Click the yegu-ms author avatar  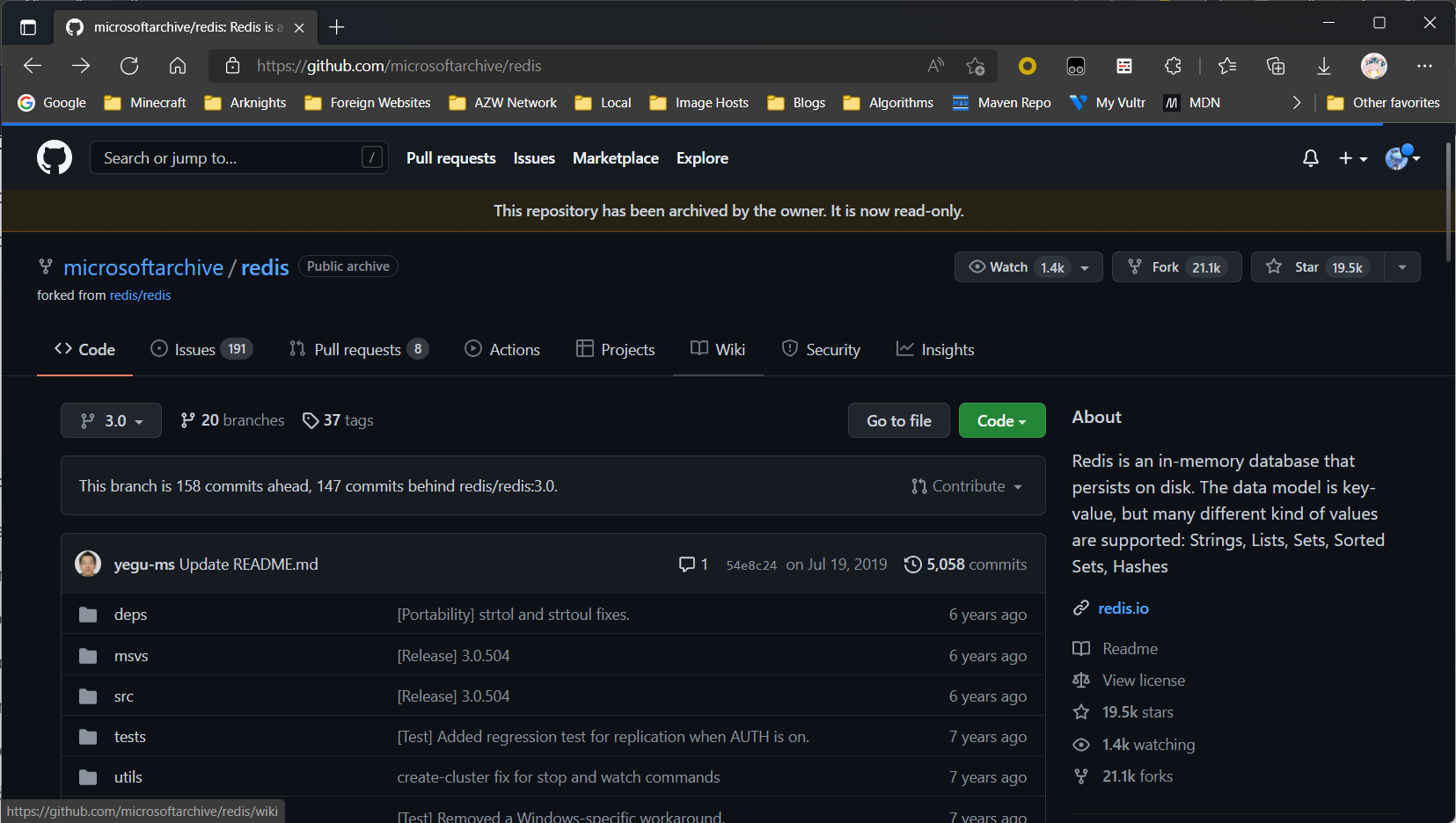88,564
